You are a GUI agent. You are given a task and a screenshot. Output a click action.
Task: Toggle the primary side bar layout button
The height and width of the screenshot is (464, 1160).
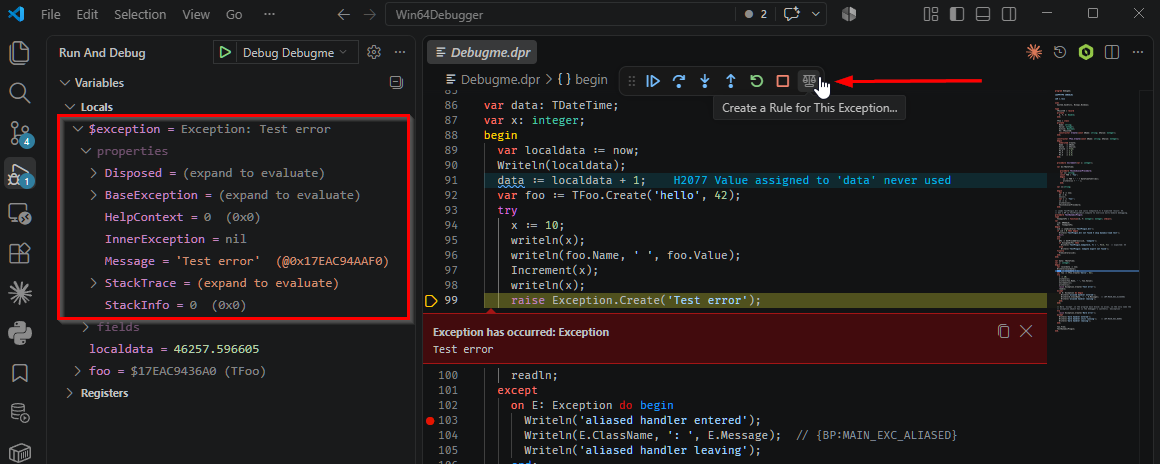[x=957, y=13]
